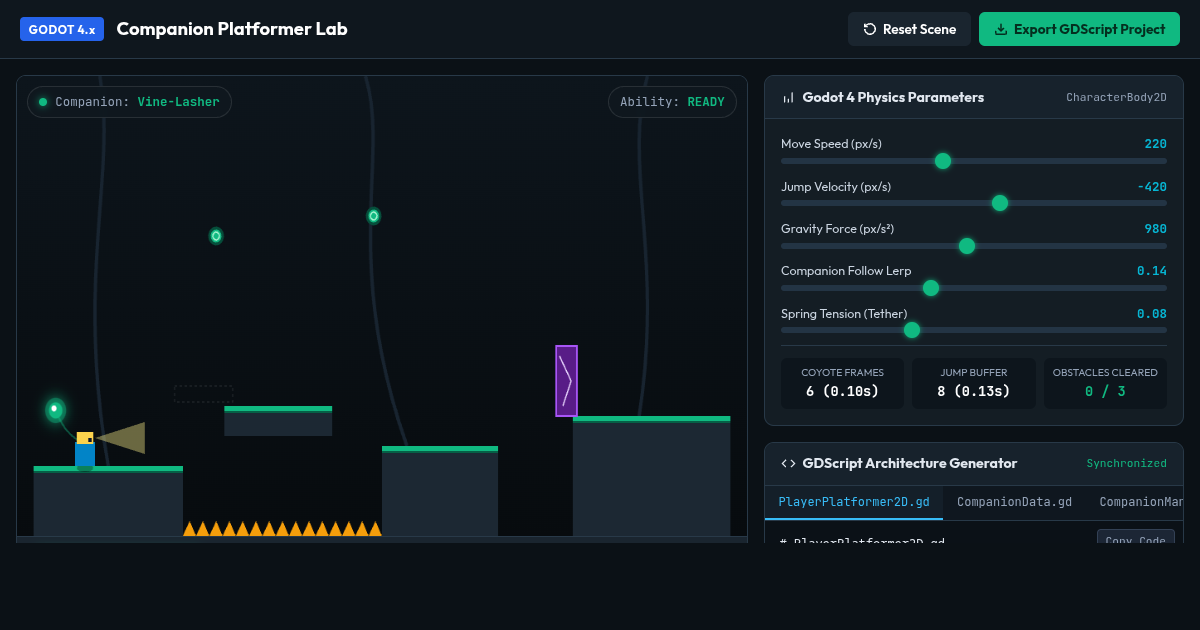Click the physics parameters bar-chart icon

pos(788,98)
